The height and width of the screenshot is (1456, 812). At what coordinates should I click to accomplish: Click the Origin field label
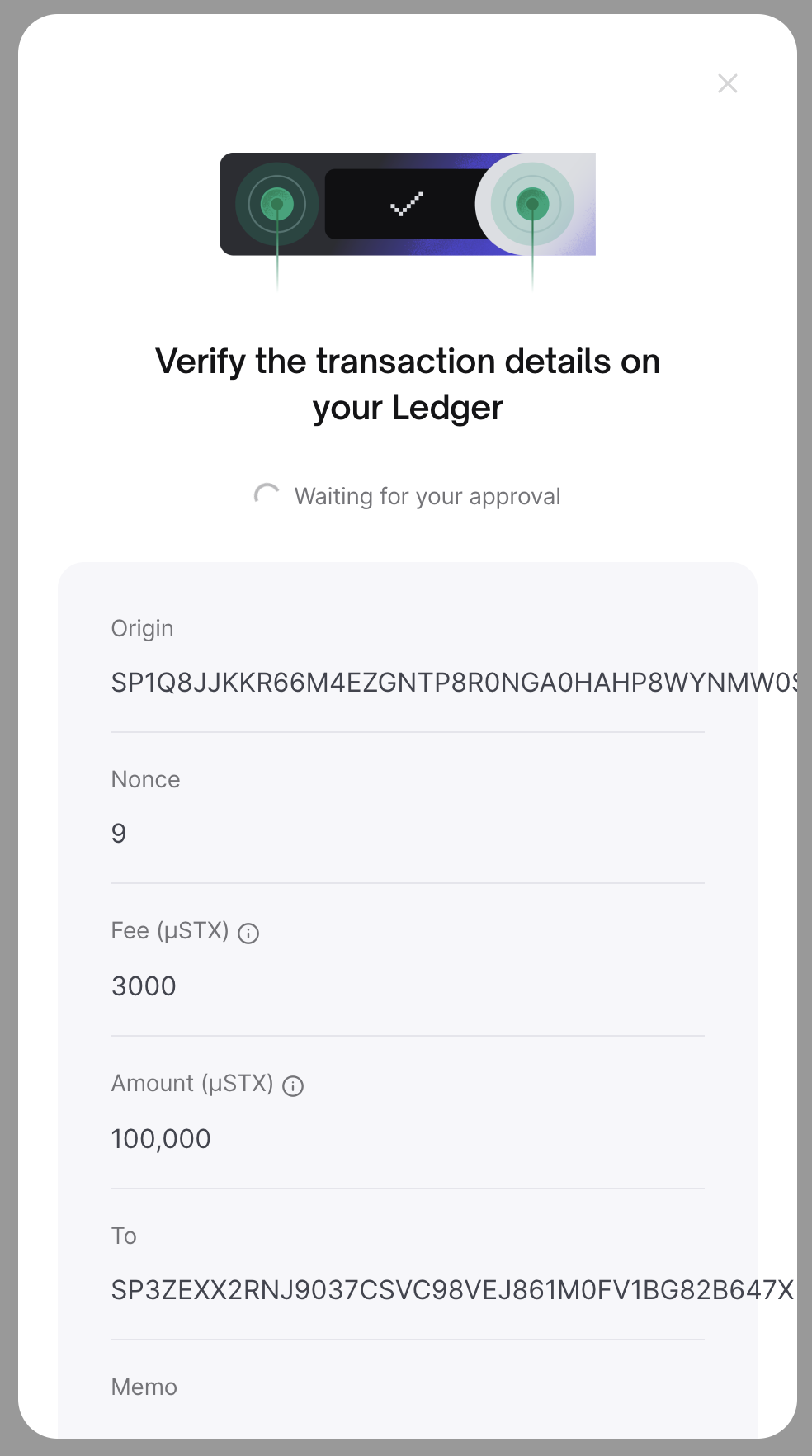[x=142, y=628]
